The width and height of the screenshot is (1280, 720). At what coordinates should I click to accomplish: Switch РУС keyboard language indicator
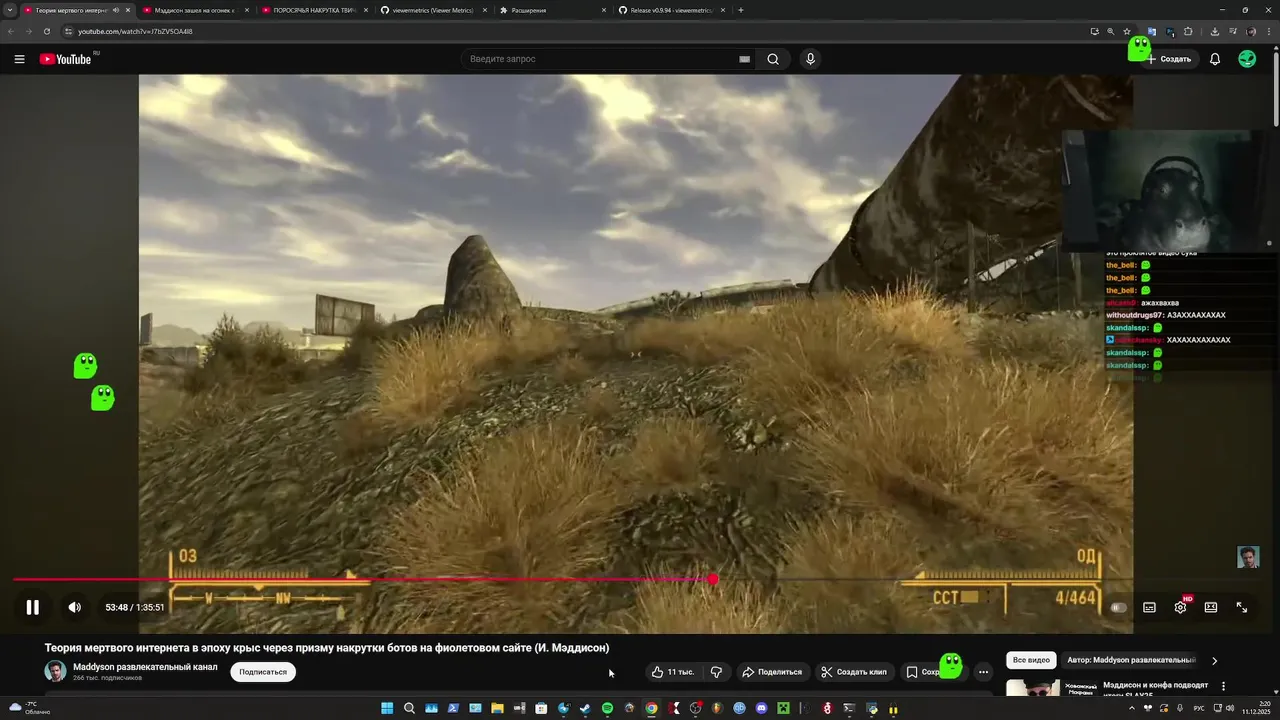[x=1199, y=708]
